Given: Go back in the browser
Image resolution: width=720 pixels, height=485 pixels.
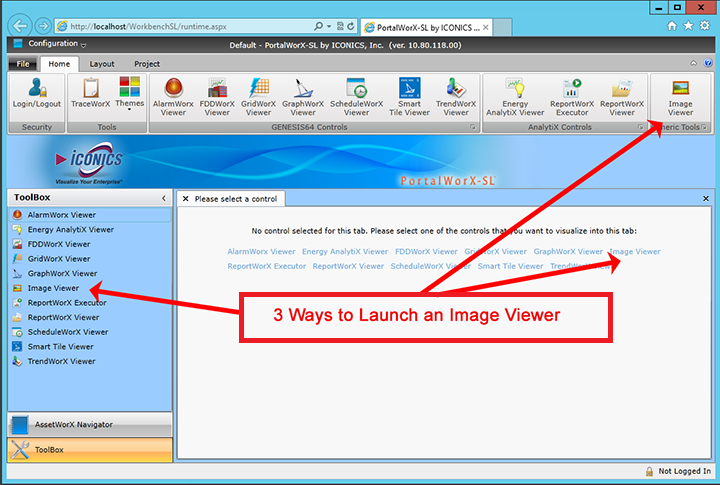Looking at the screenshot, I should coord(20,26).
